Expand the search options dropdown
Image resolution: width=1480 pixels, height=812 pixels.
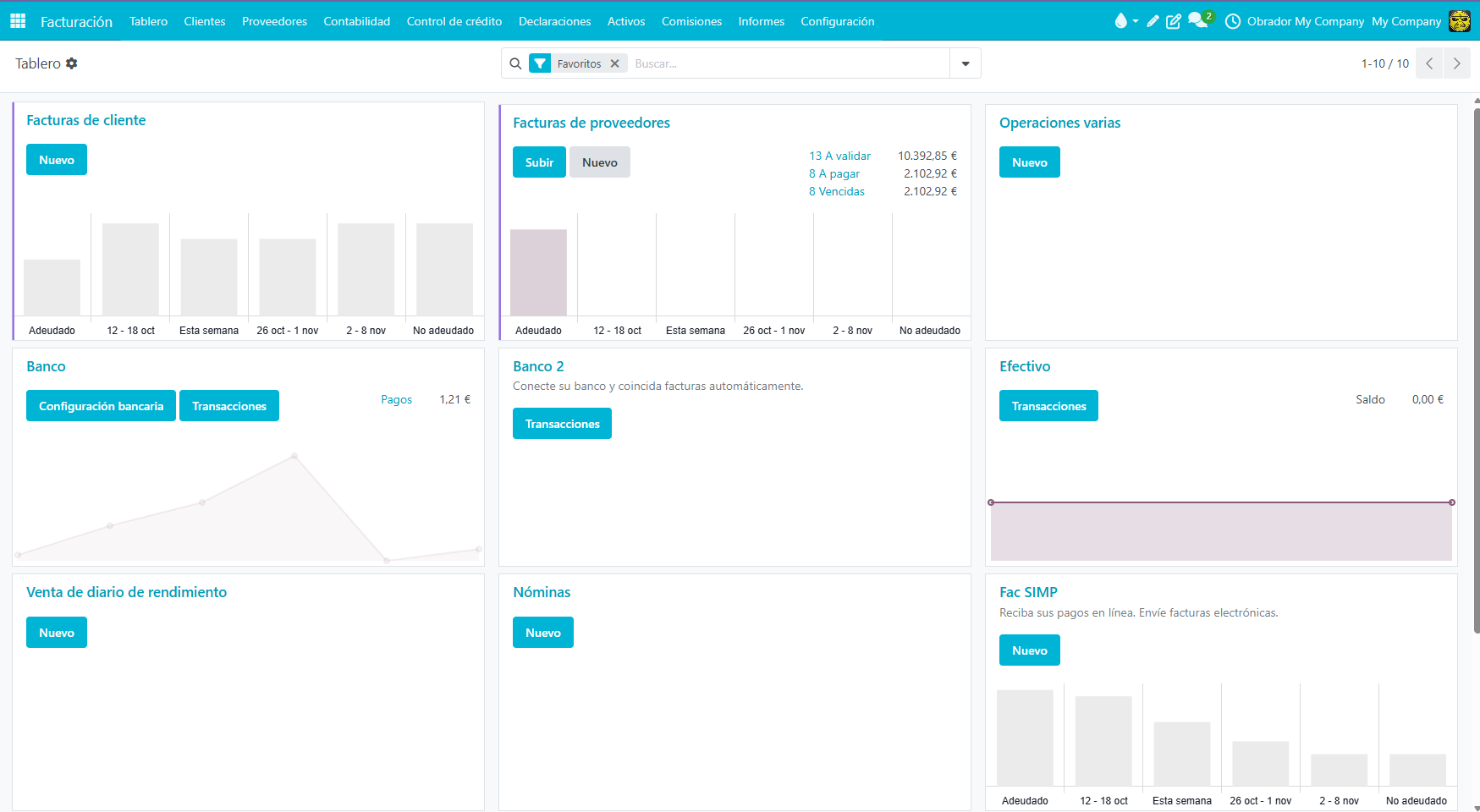coord(966,63)
